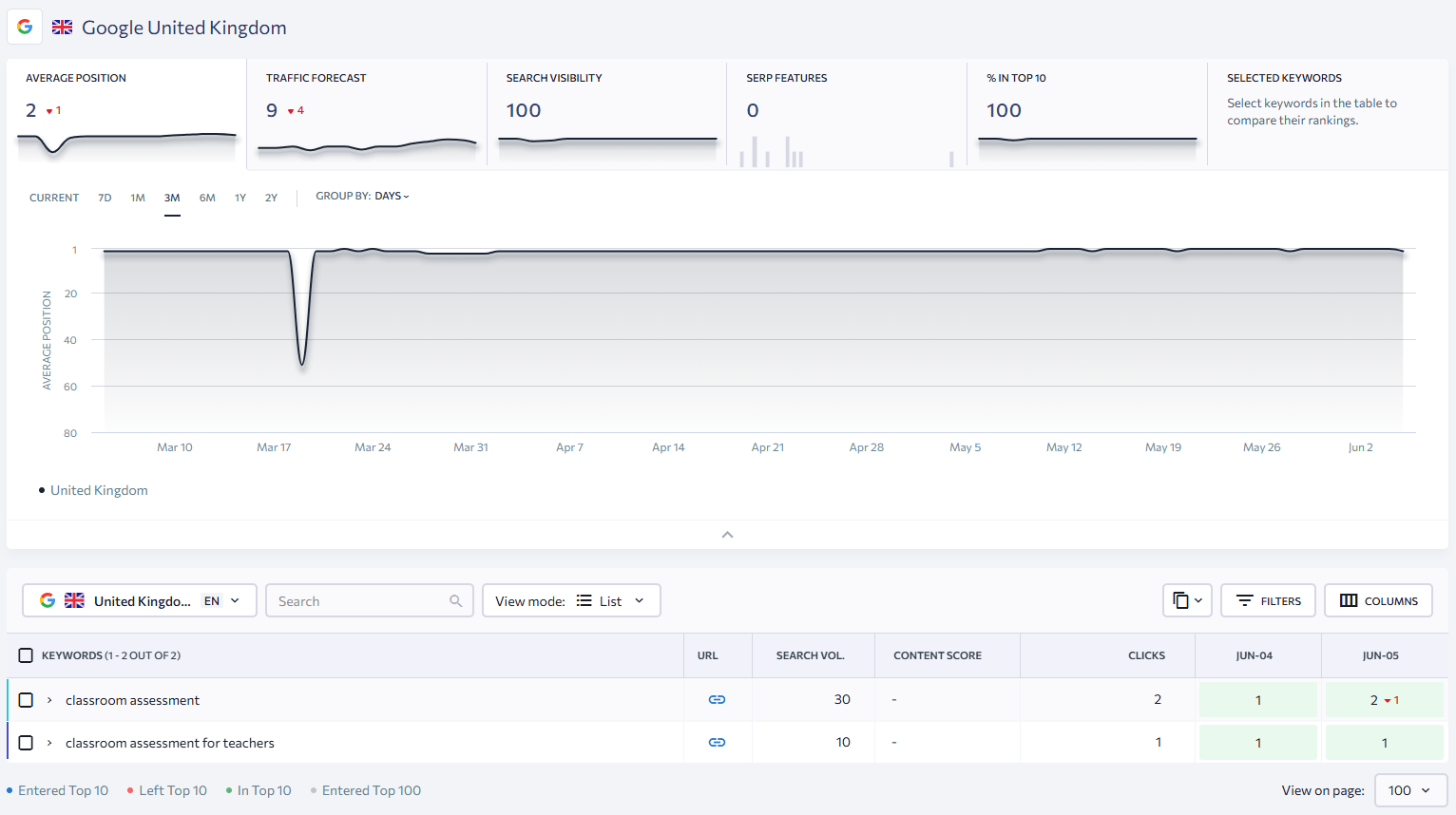
Task: Click the Google logo icon in header
Action: pos(25,27)
